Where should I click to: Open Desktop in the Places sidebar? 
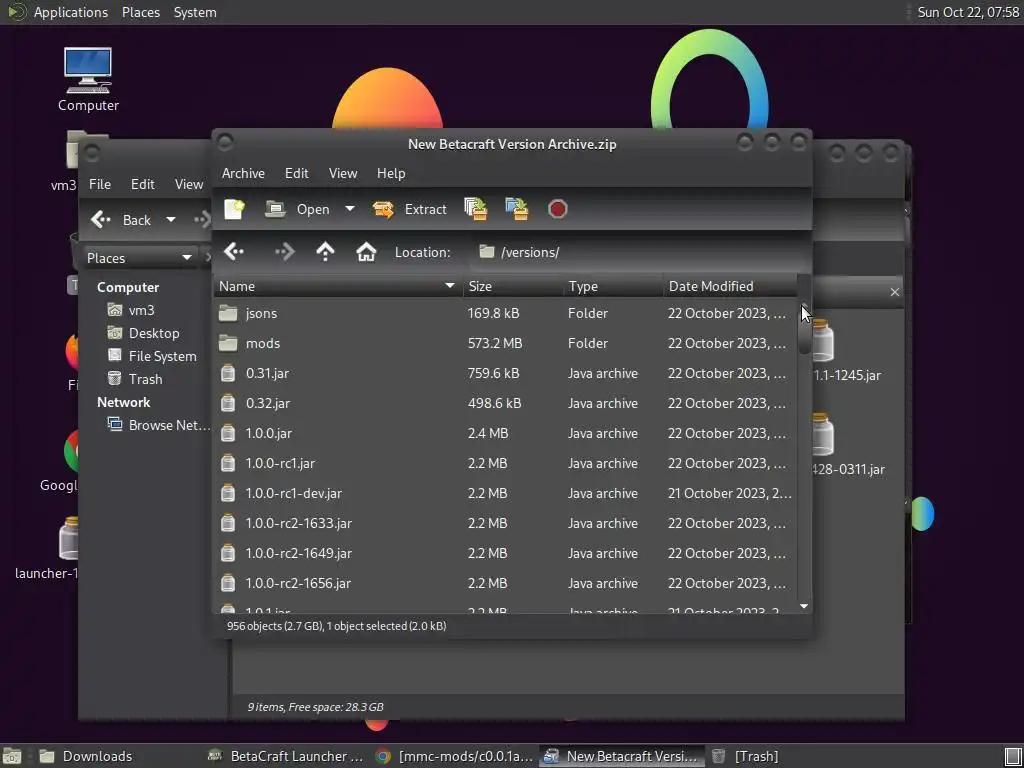pos(143,333)
